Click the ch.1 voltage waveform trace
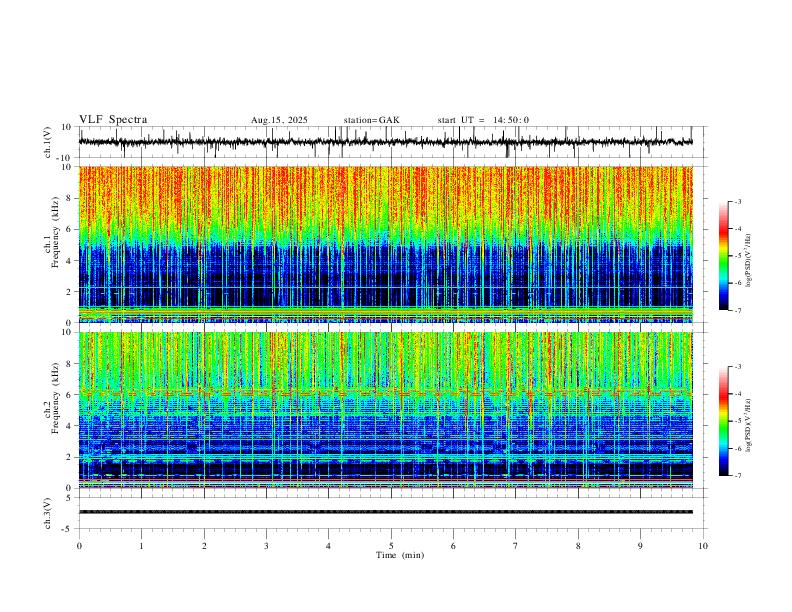Image resolution: width=792 pixels, height=612 pixels. coord(385,142)
